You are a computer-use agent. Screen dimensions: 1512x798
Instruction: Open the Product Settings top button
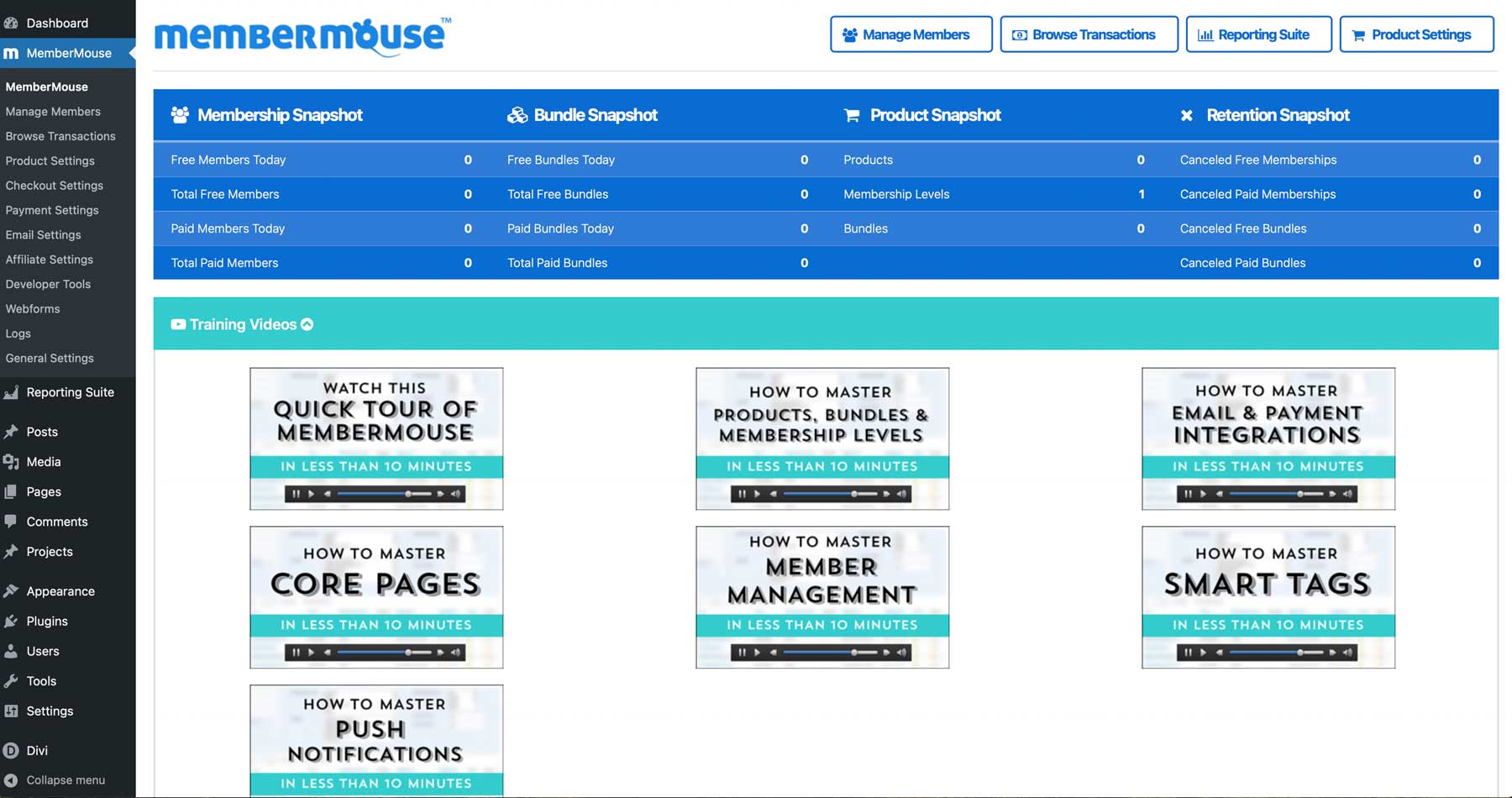click(1416, 34)
